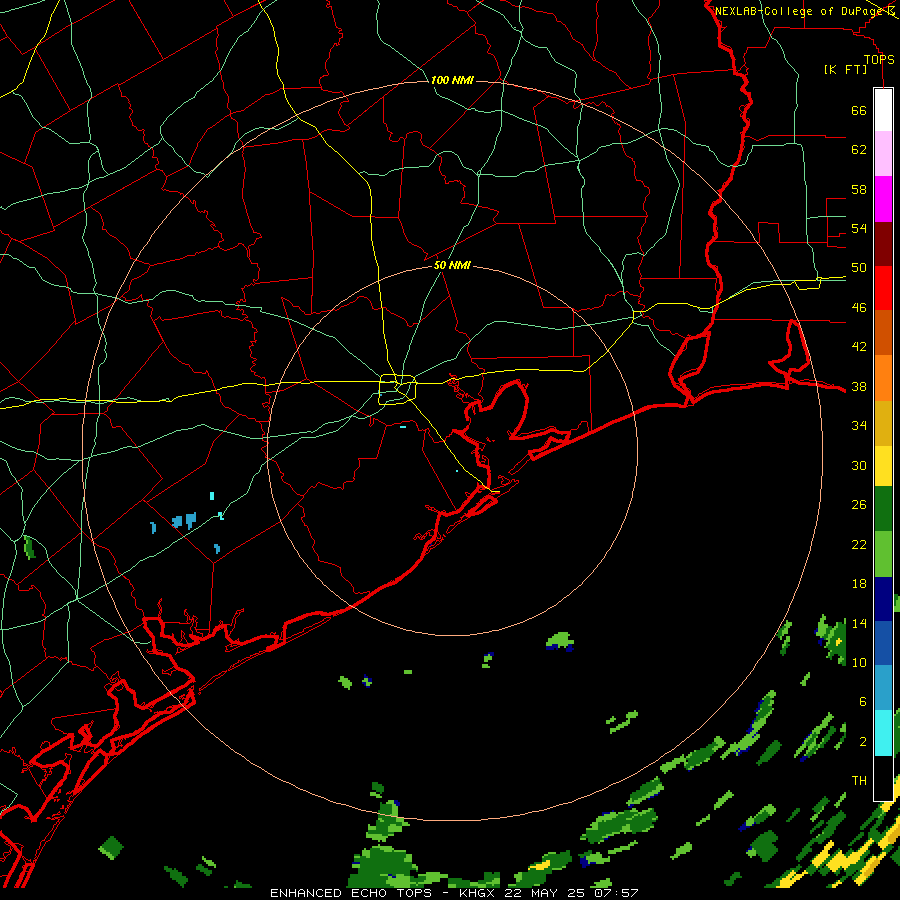Select the cyan color bar segment
Viewport: 900px width, 900px height.
pos(883,733)
